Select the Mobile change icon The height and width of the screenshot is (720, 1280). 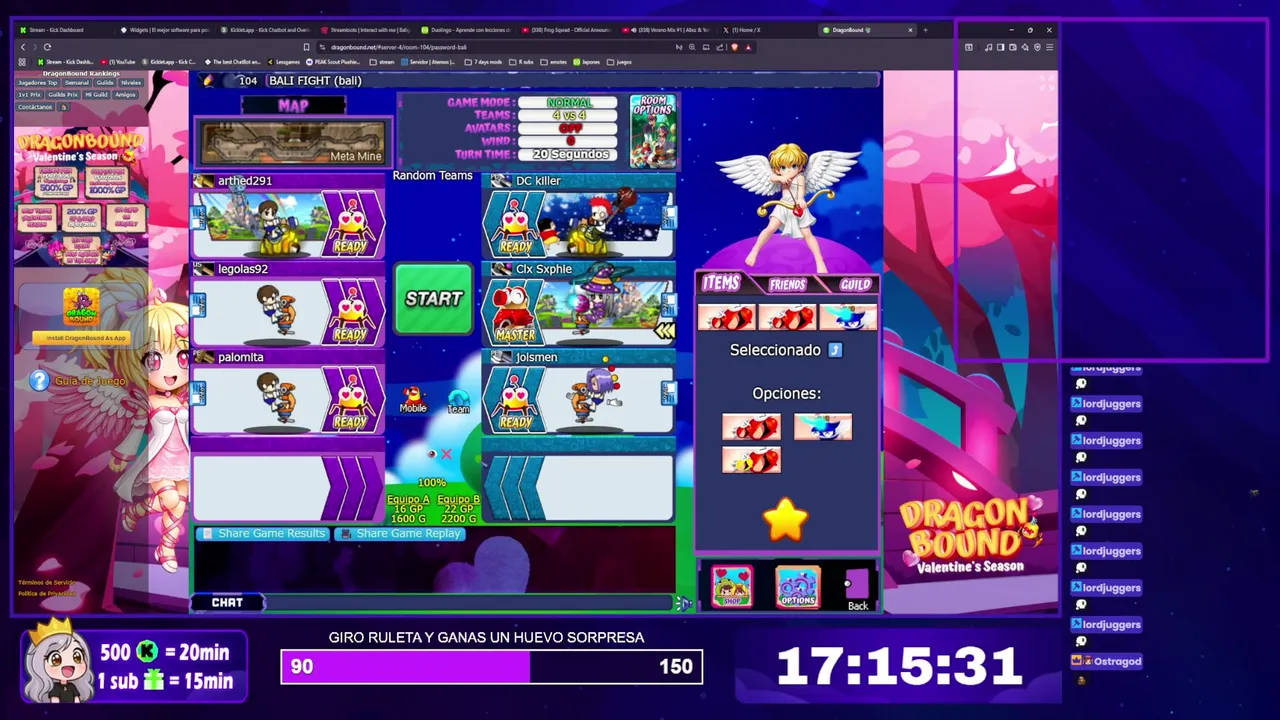pyautogui.click(x=412, y=399)
